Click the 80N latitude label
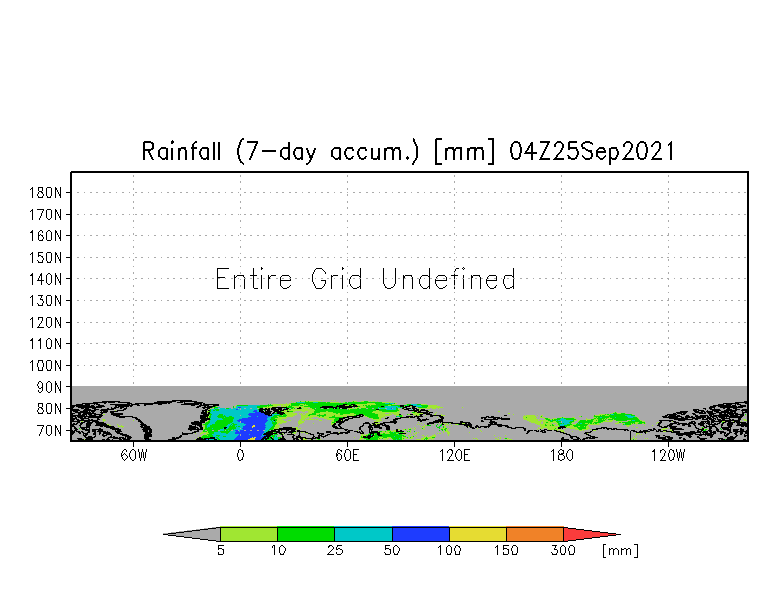 pos(50,409)
